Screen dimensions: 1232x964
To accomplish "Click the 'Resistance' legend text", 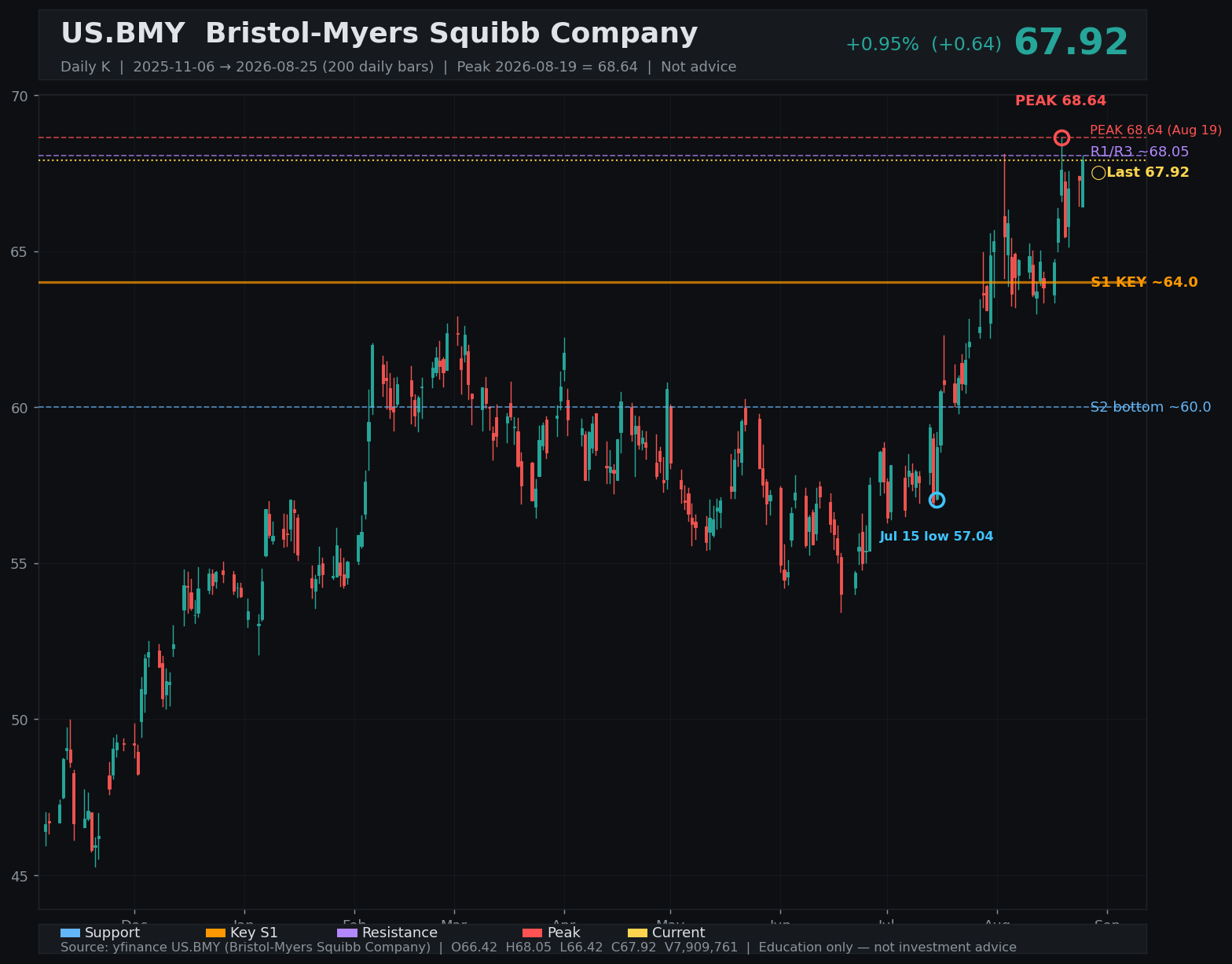I will click(x=400, y=933).
